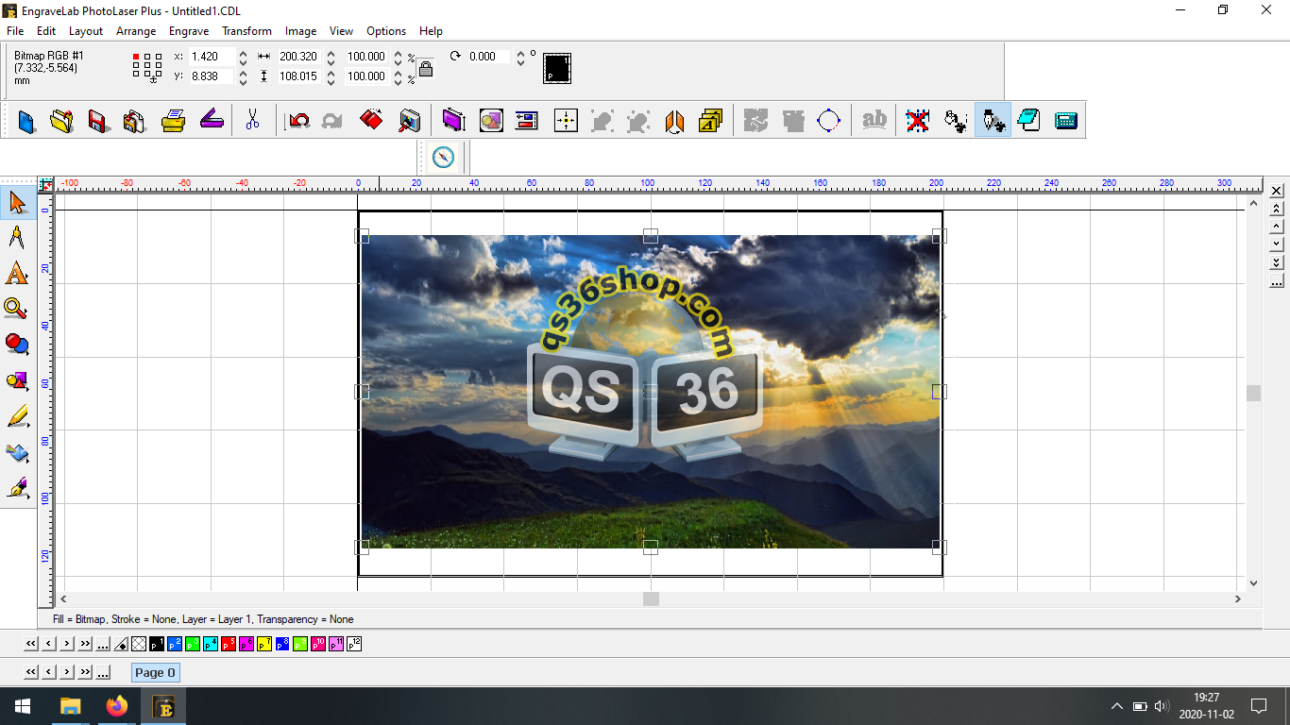Image resolution: width=1290 pixels, height=725 pixels.
Task: Click palette scroll-to-first (<<) button
Action: (x=31, y=644)
